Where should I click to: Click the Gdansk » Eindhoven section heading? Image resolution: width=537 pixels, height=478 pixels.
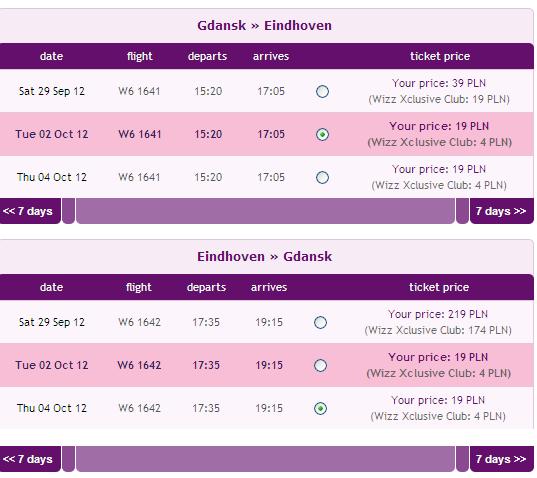click(x=264, y=26)
